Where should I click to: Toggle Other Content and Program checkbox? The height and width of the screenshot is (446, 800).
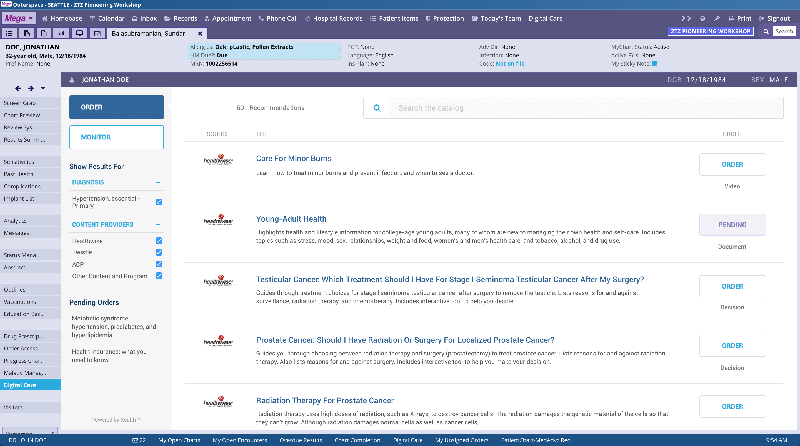point(159,274)
